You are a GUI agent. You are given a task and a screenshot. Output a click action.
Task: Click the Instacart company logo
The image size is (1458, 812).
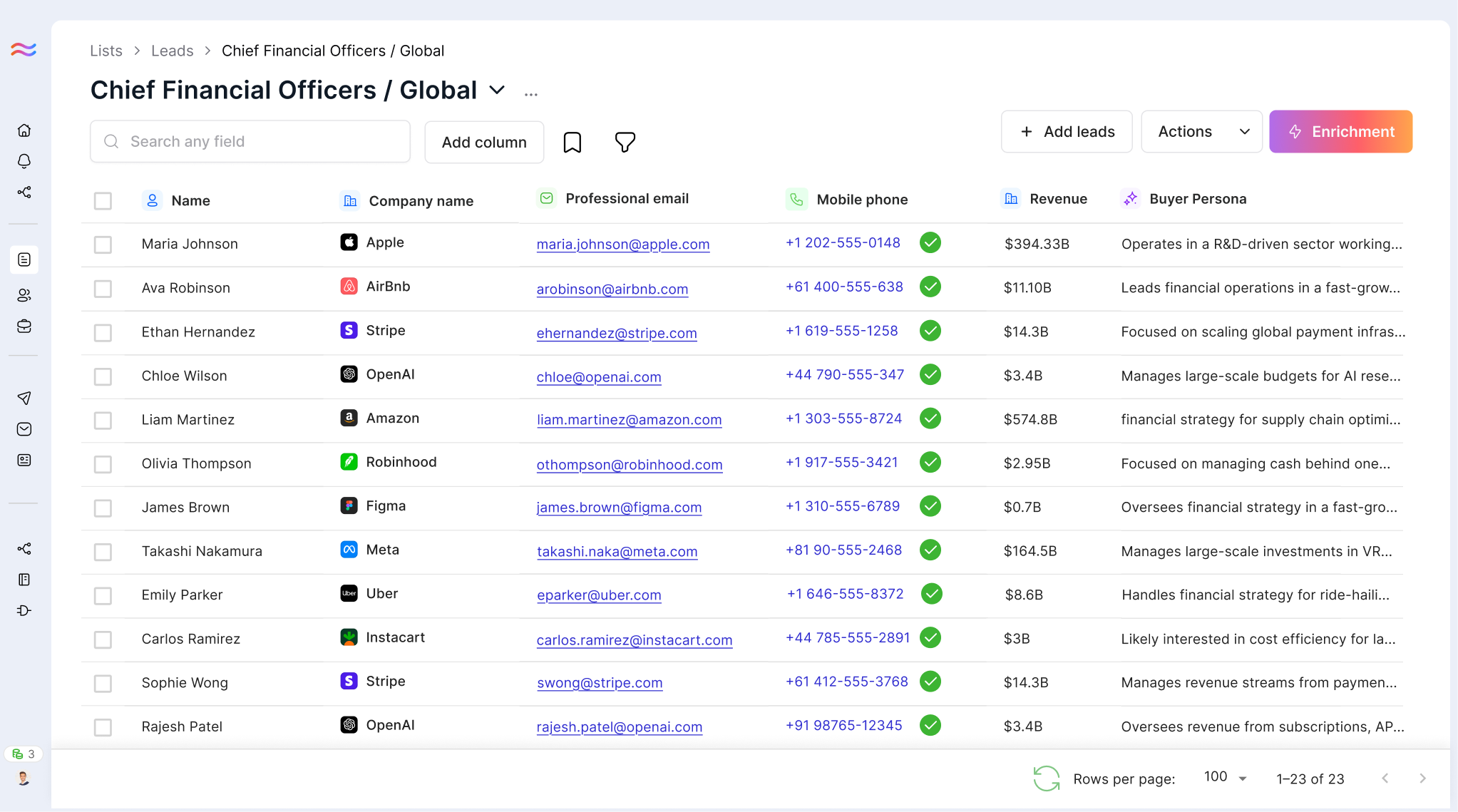[349, 637]
